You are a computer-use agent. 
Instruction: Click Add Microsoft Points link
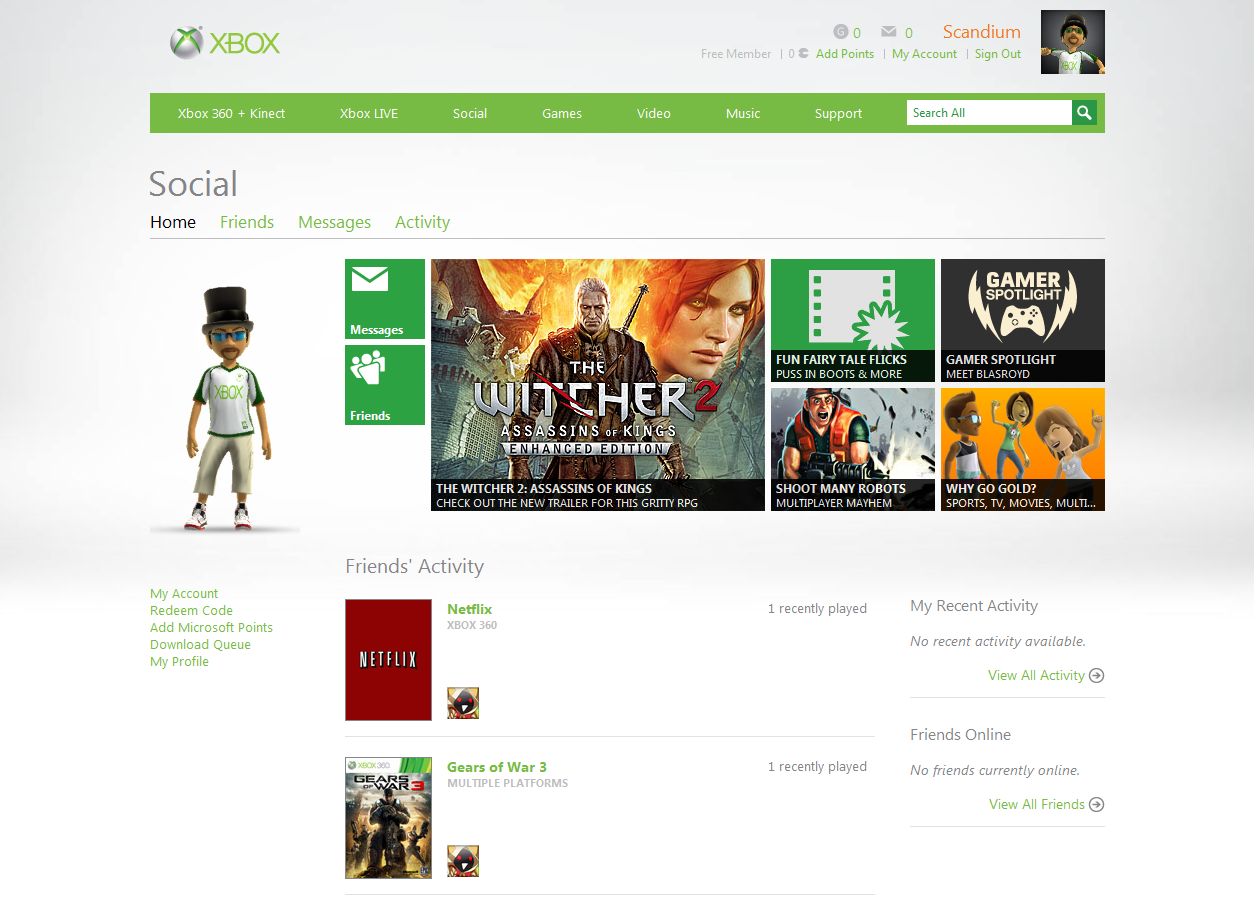[211, 628]
